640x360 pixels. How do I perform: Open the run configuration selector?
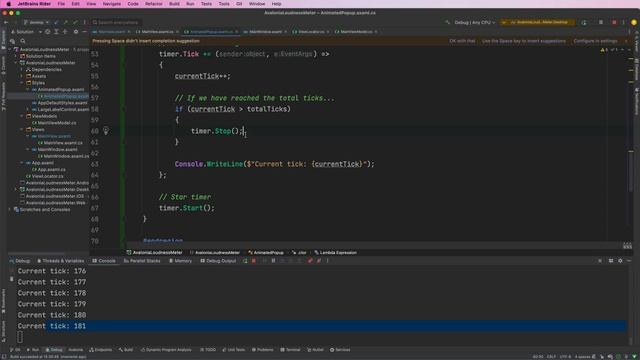point(538,22)
